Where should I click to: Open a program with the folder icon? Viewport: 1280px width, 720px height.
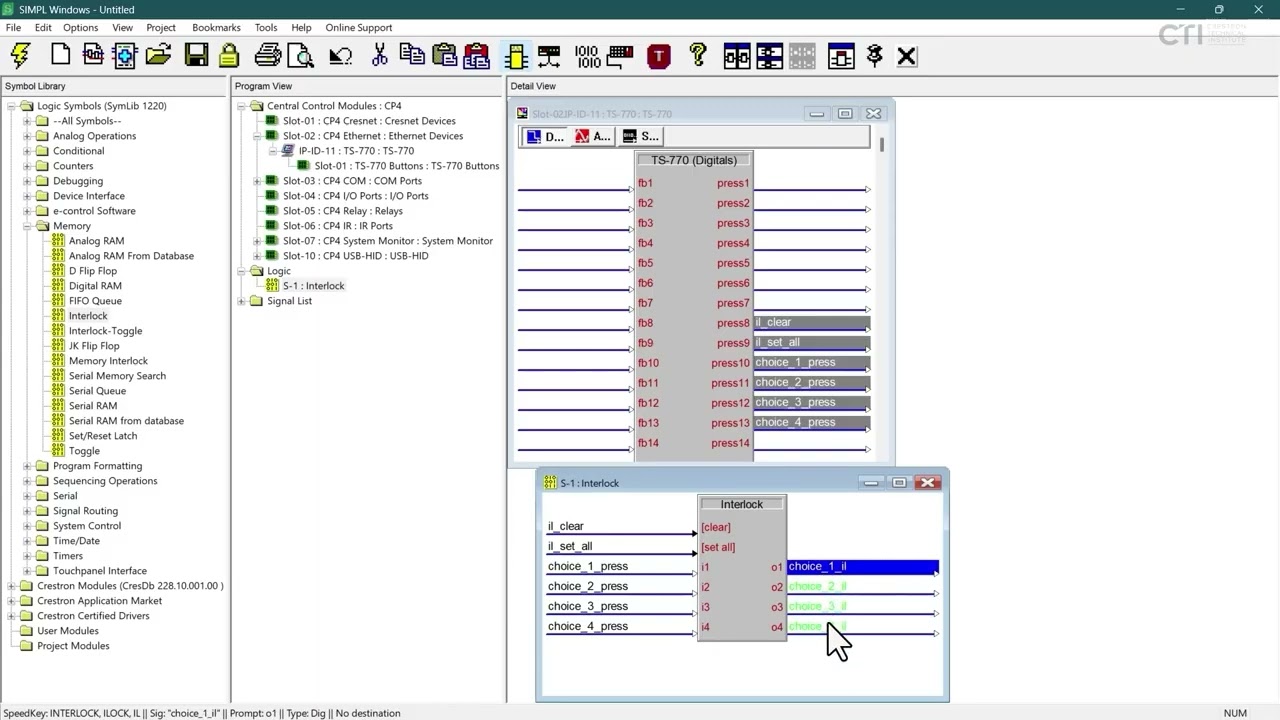pyautogui.click(x=158, y=56)
